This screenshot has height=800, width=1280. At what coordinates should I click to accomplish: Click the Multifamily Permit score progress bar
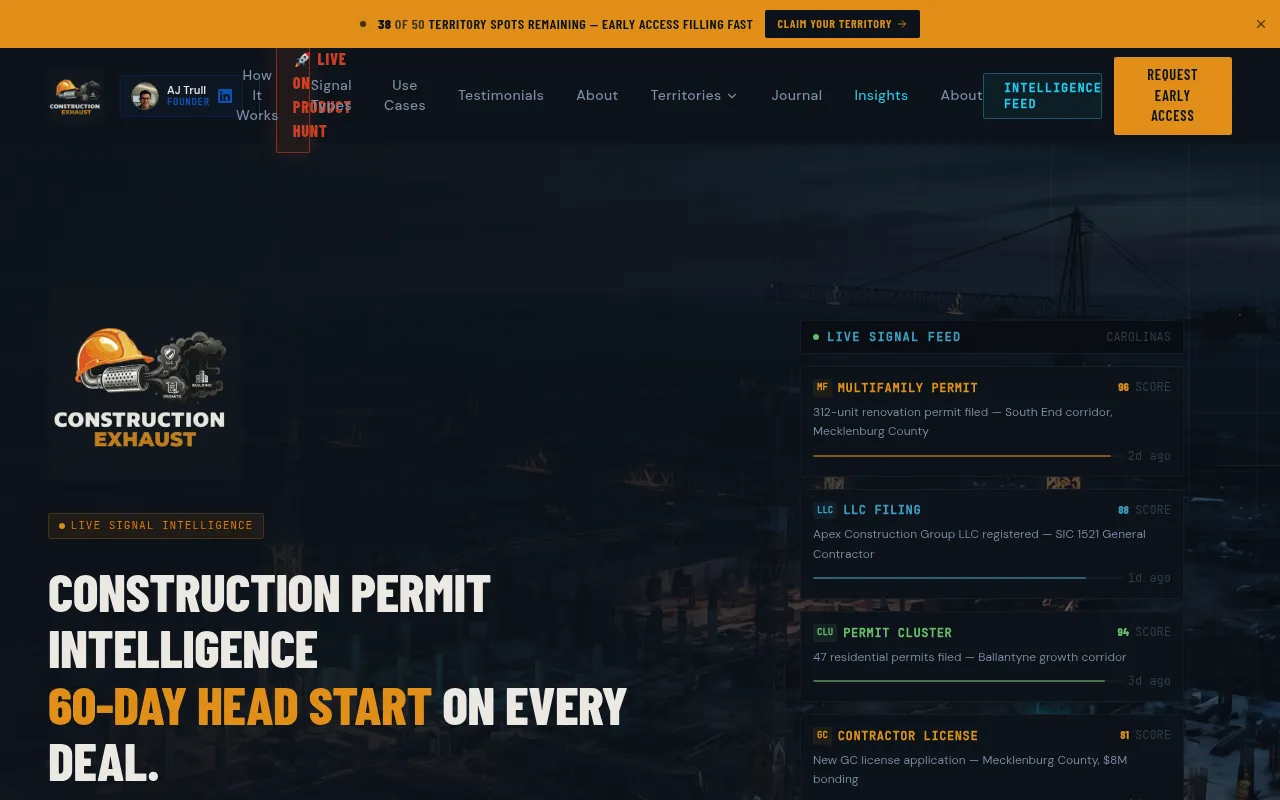coord(967,456)
